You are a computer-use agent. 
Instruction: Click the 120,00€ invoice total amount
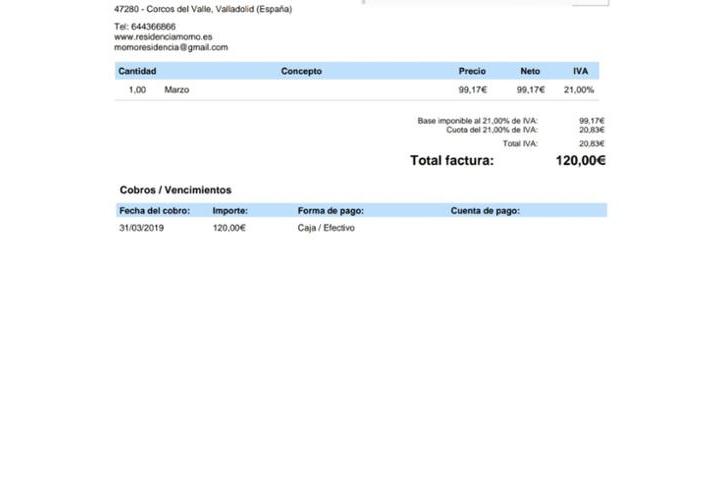coord(580,160)
